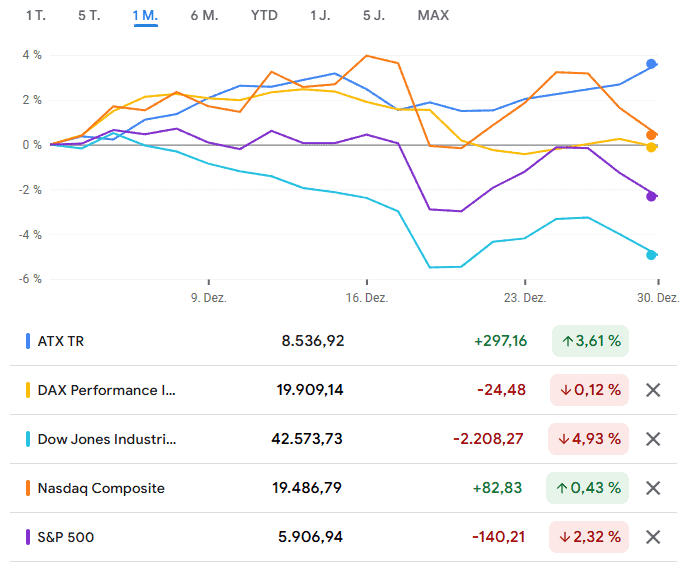Click the green 3,61 % change badge

pyautogui.click(x=590, y=341)
